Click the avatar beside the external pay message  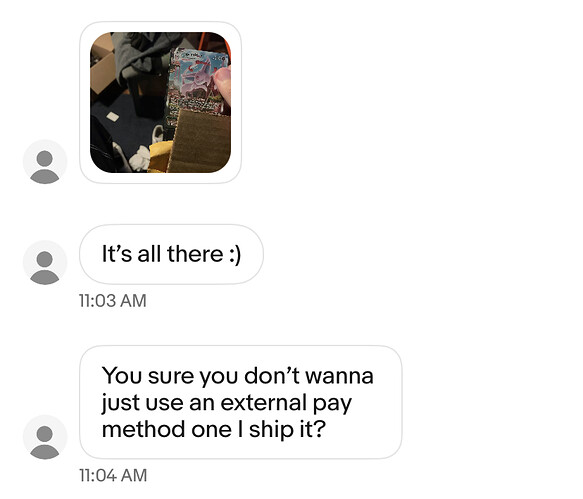[x=45, y=437]
